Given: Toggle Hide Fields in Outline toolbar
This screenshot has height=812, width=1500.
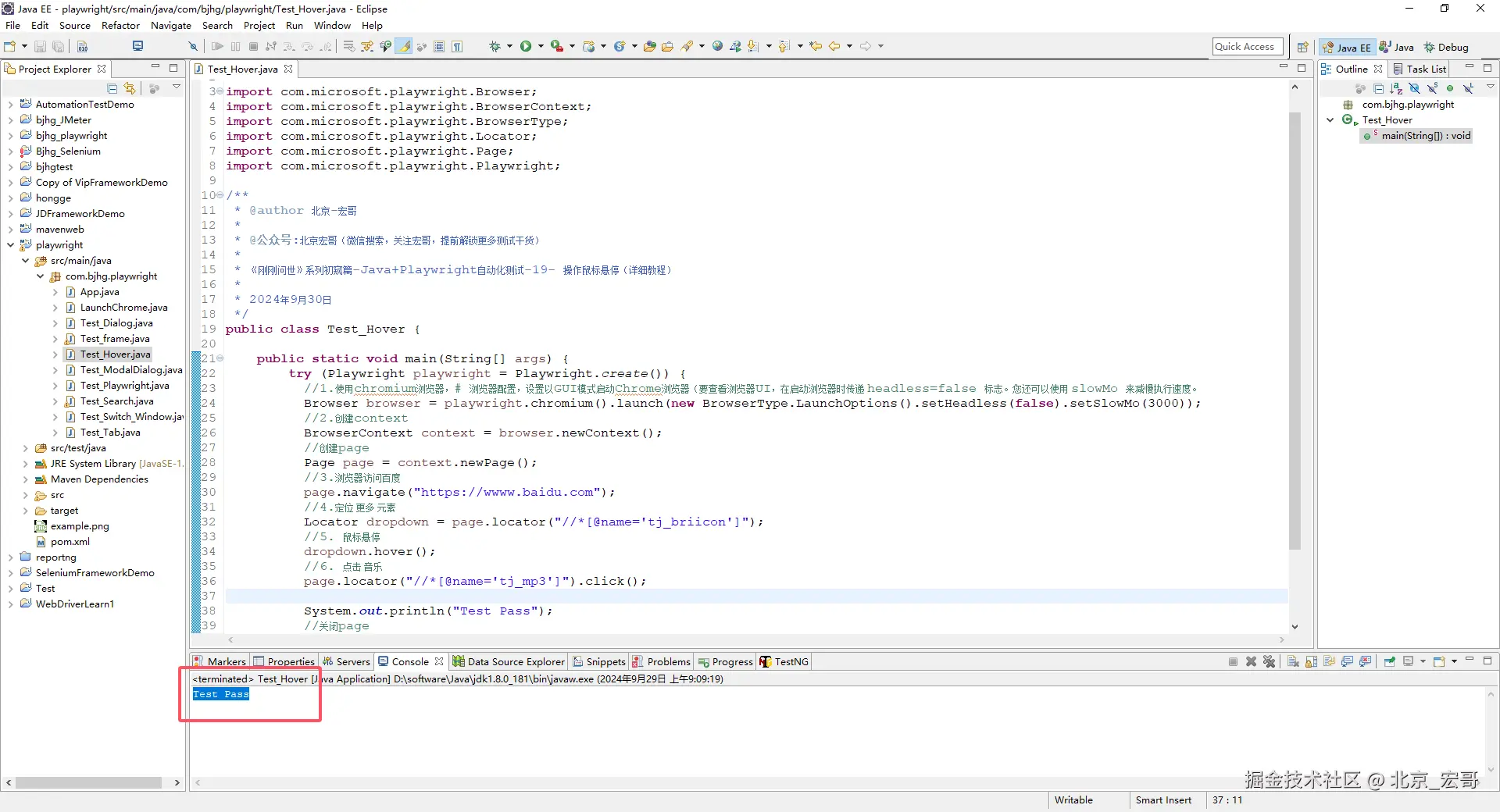Looking at the screenshot, I should point(1414,88).
